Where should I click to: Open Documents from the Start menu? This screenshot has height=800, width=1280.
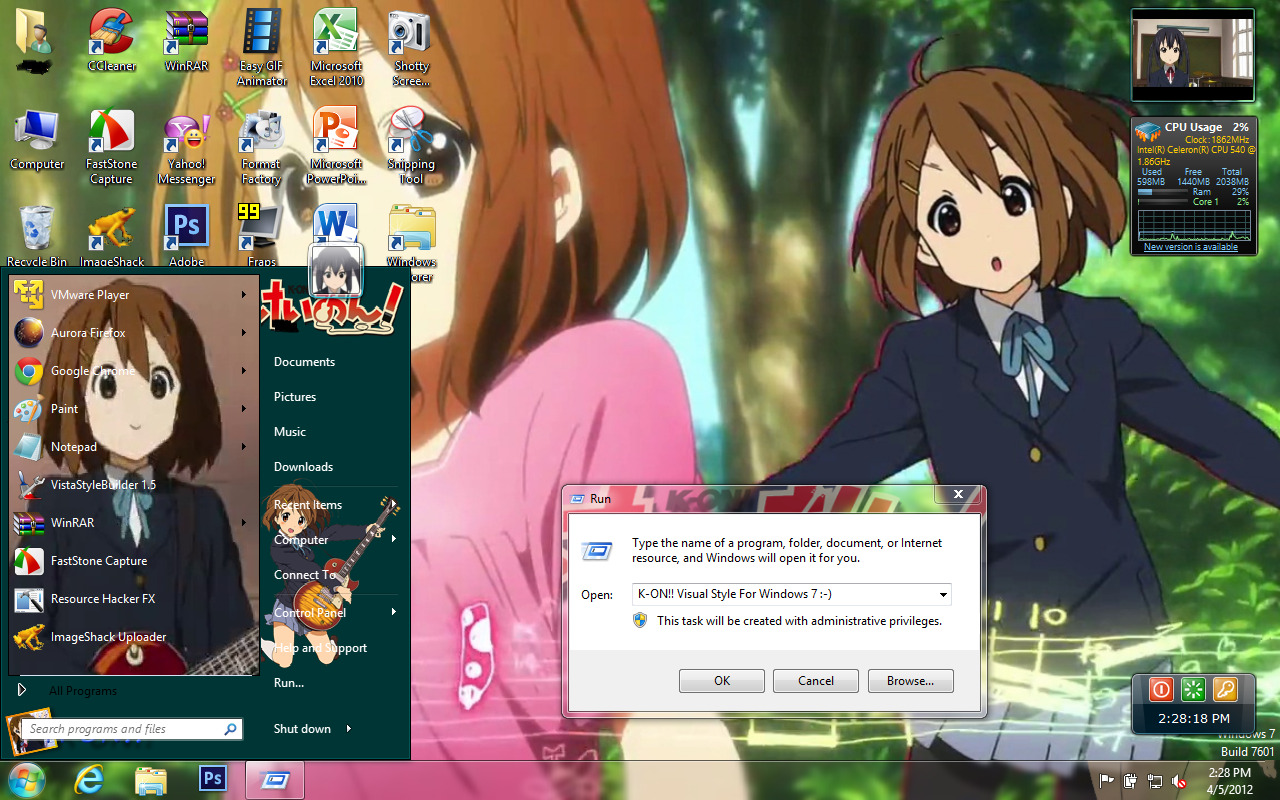pyautogui.click(x=304, y=362)
